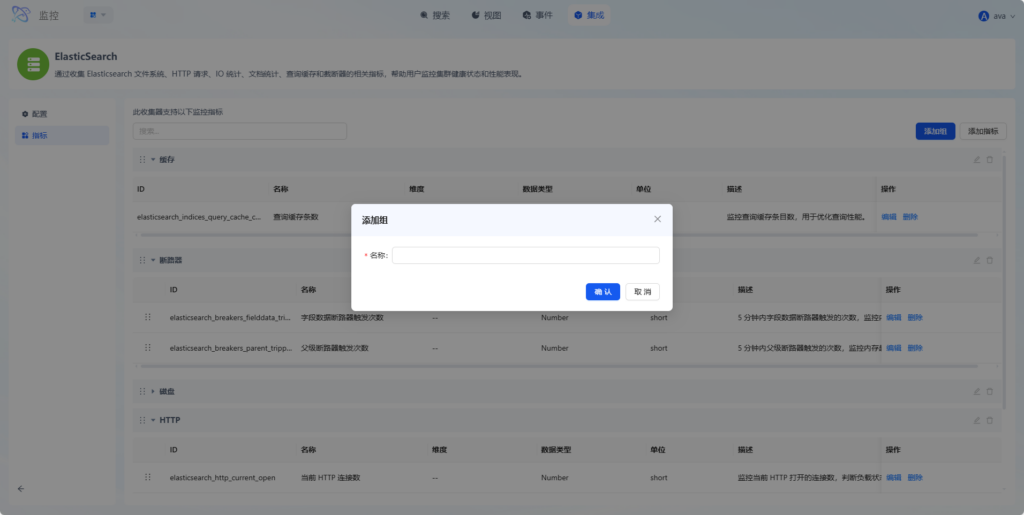
Task: Click 编辑 for 字段数据断路器触发次数 row
Action: [893, 317]
